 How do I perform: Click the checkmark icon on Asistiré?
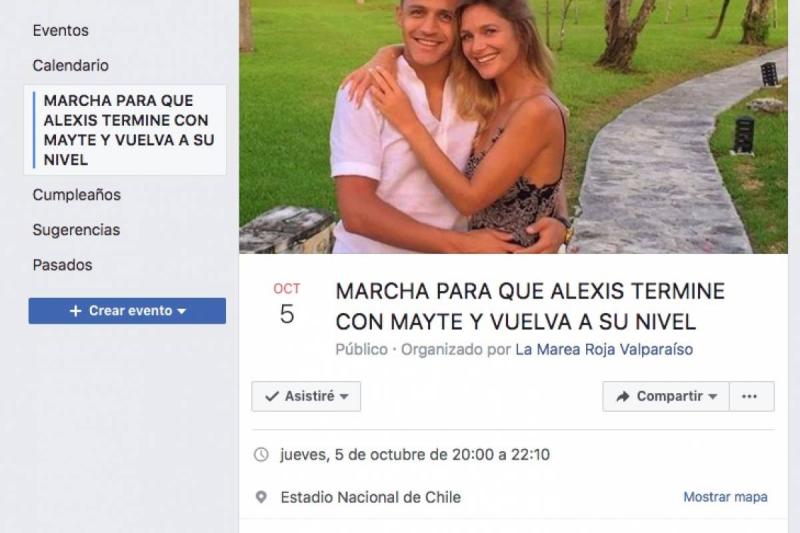pyautogui.click(x=272, y=396)
